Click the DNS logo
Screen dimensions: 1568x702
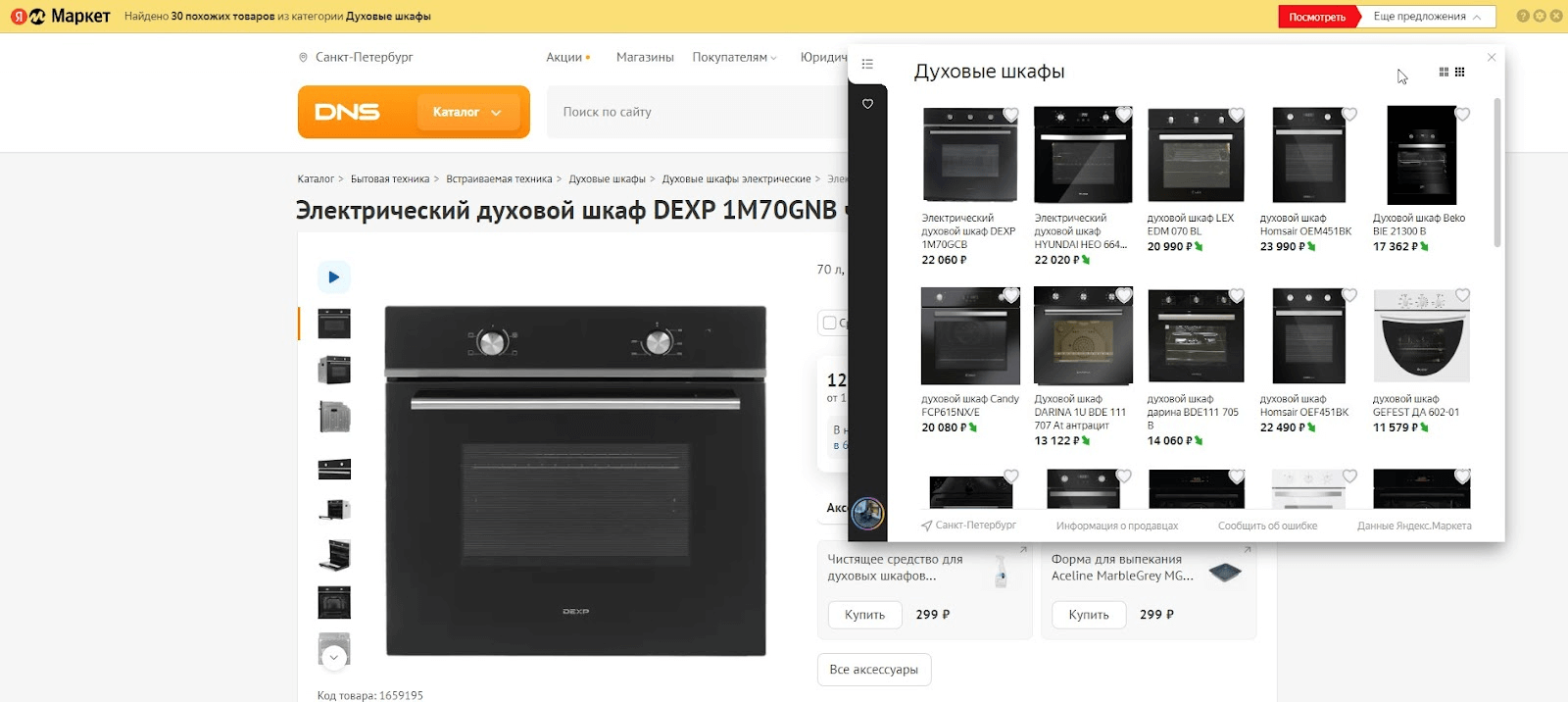click(x=348, y=112)
